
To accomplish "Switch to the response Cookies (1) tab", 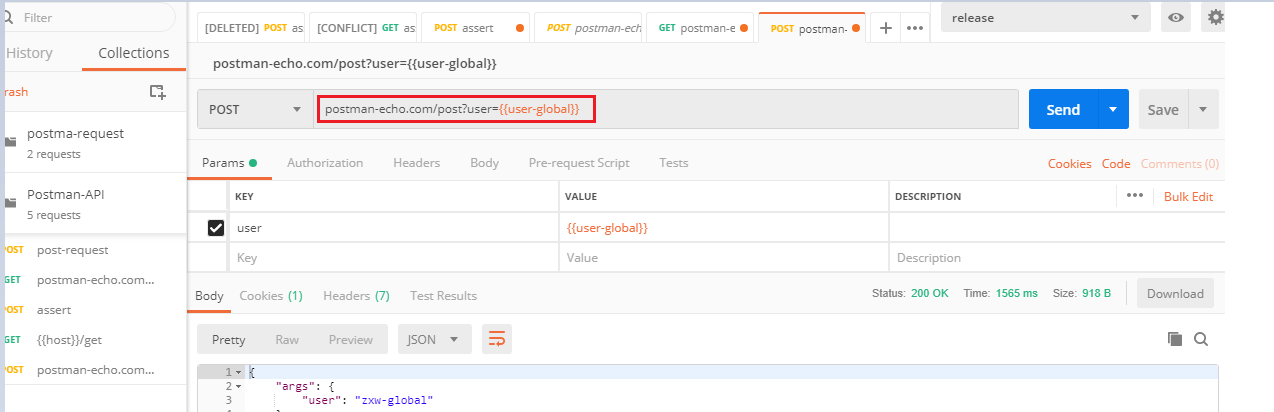I will pos(271,296).
